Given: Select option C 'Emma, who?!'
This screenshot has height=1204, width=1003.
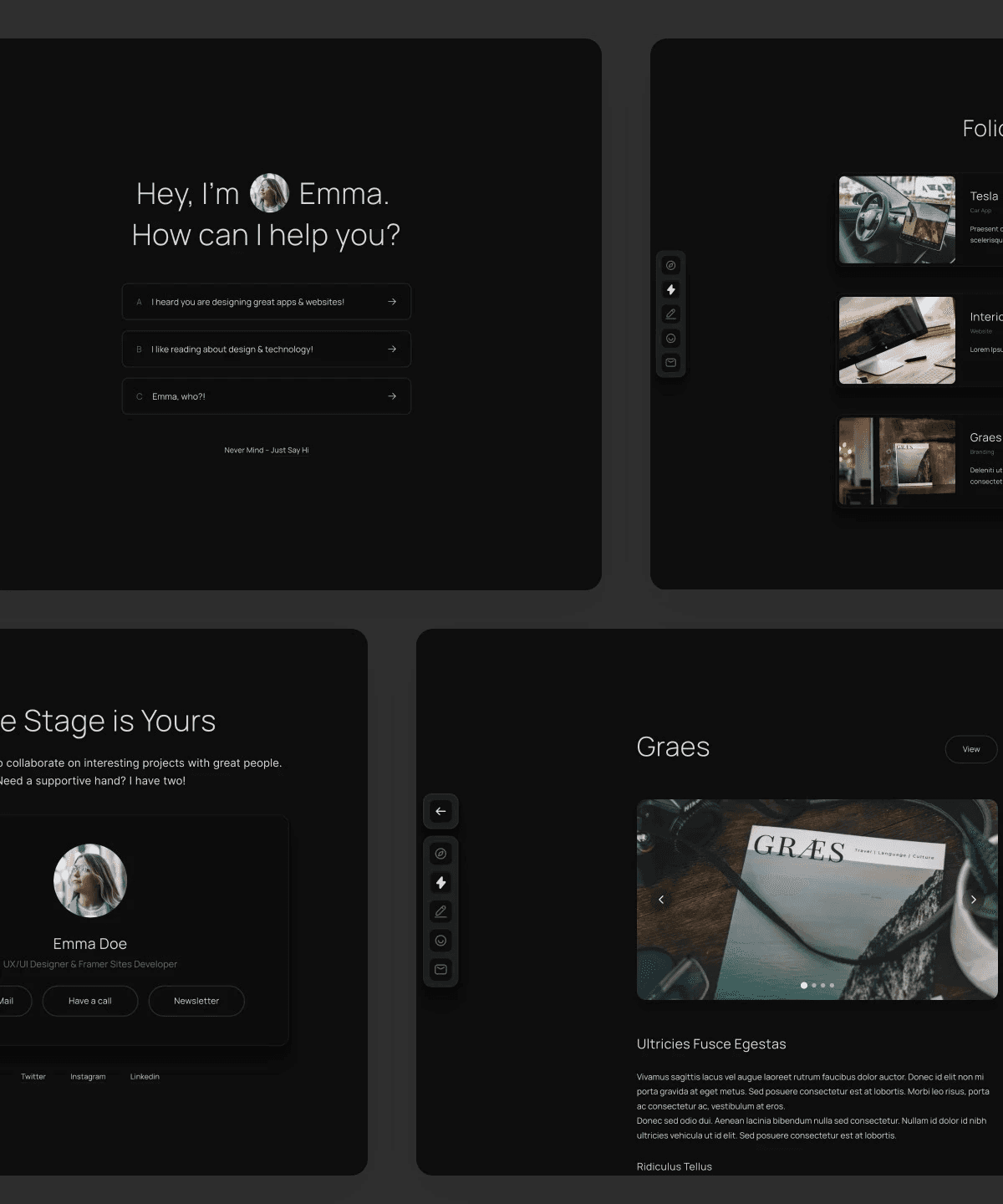Looking at the screenshot, I should (x=267, y=396).
